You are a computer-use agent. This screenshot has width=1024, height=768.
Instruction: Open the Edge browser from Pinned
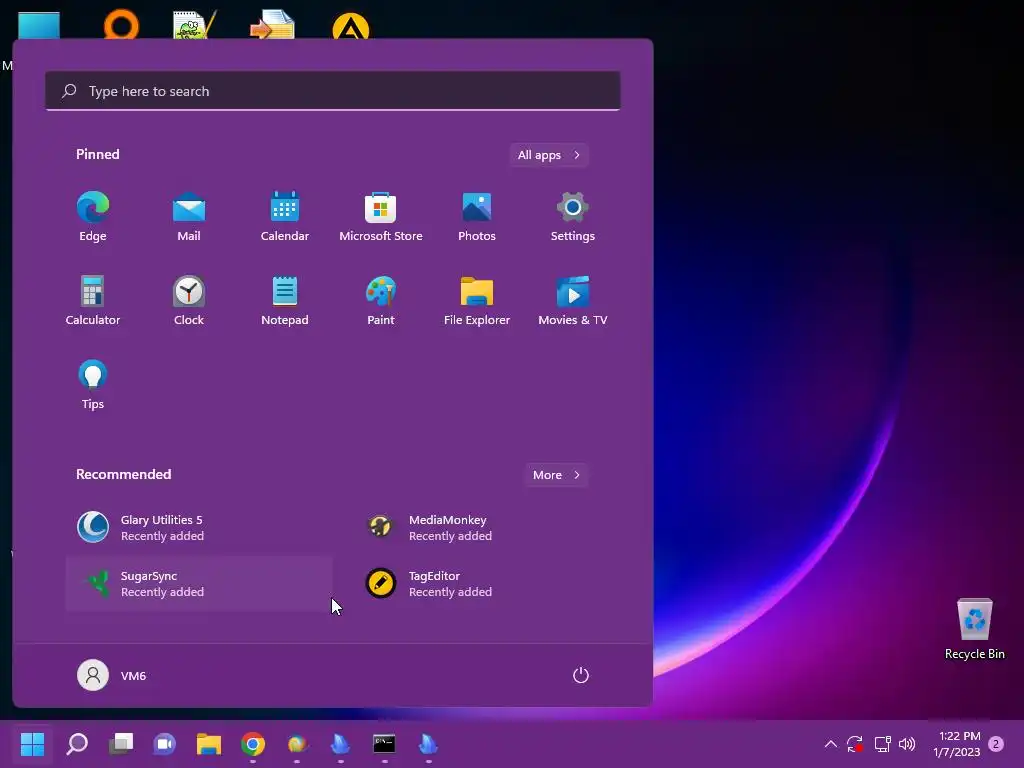pyautogui.click(x=93, y=217)
